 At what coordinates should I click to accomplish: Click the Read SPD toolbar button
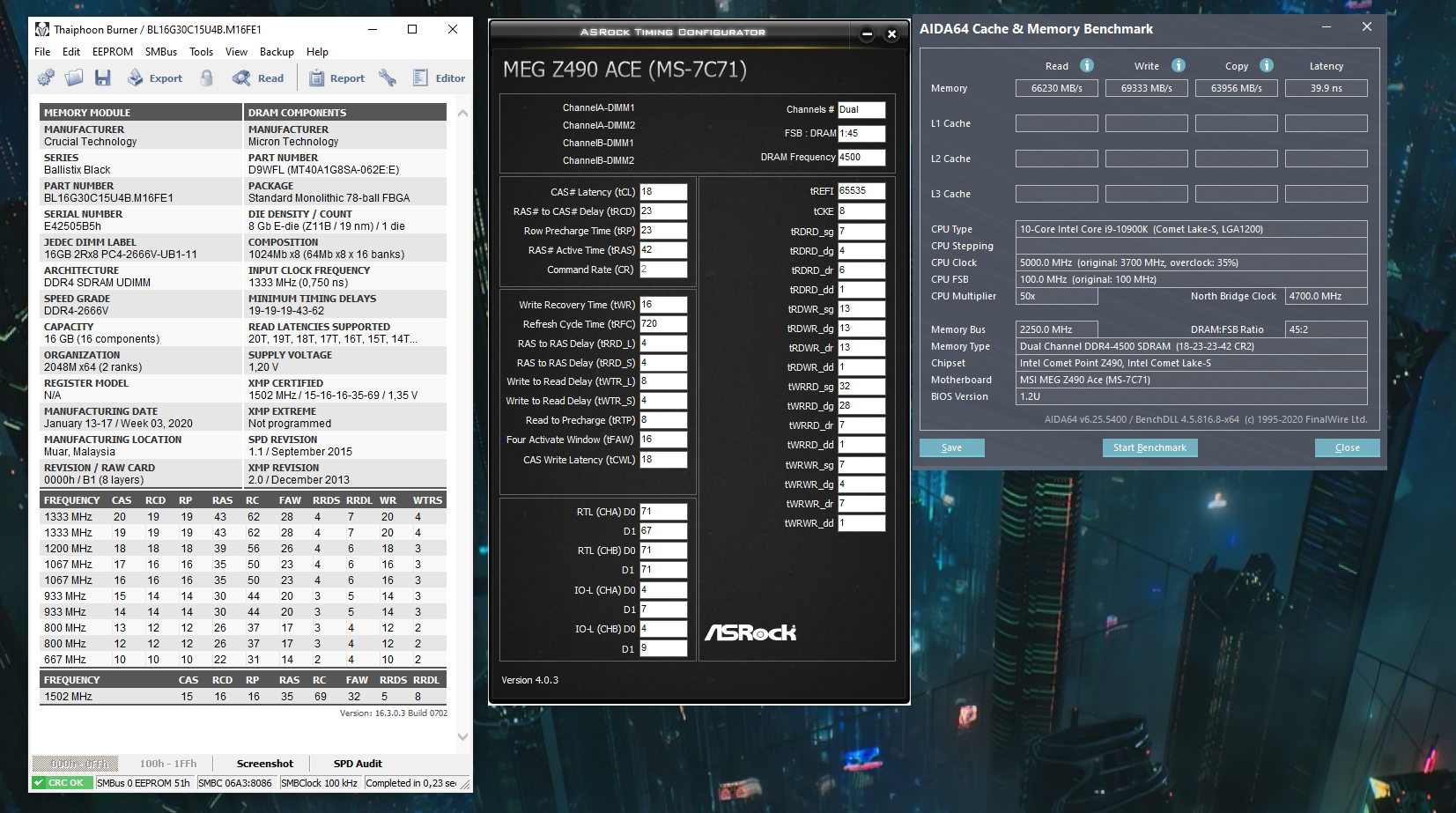[x=258, y=78]
